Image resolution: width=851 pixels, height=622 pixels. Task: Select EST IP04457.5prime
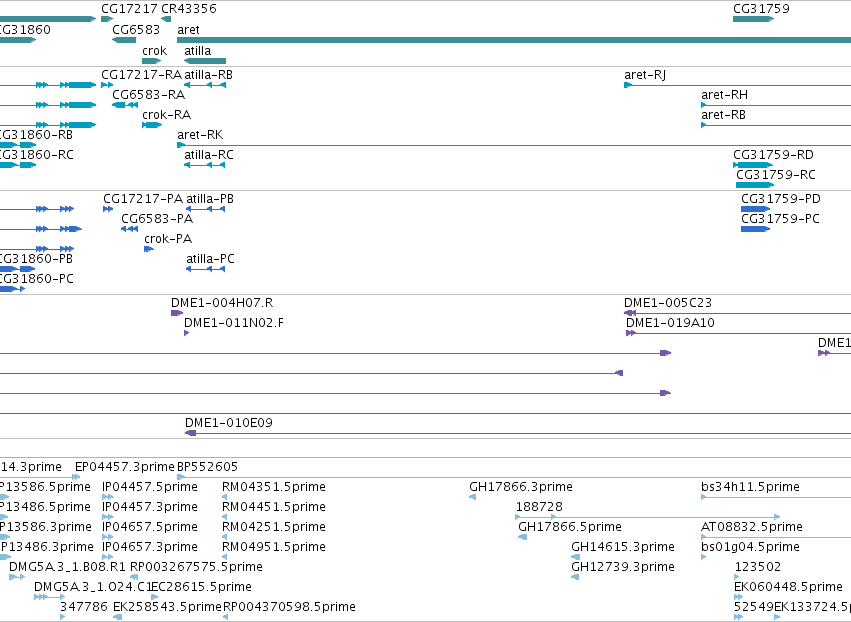150,487
